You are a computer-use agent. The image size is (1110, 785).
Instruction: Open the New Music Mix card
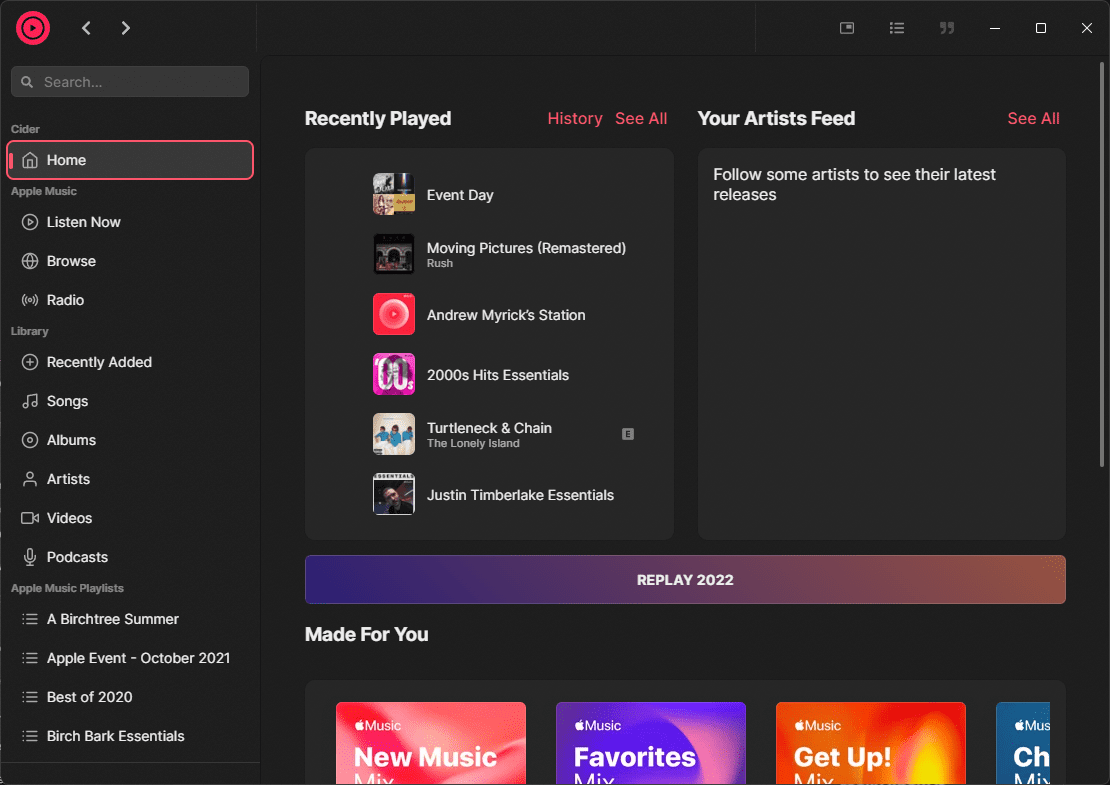click(x=430, y=743)
